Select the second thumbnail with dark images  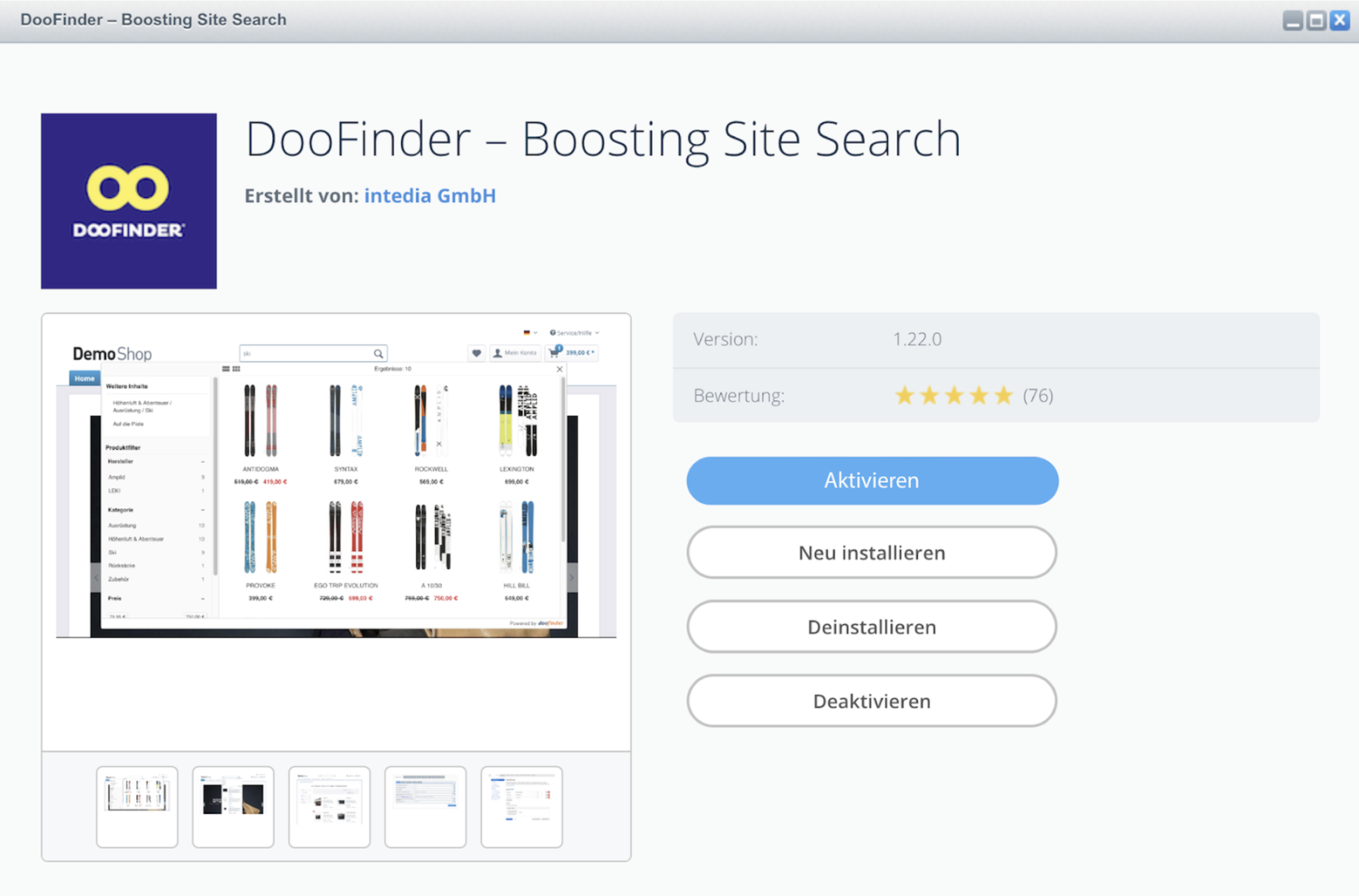[233, 807]
